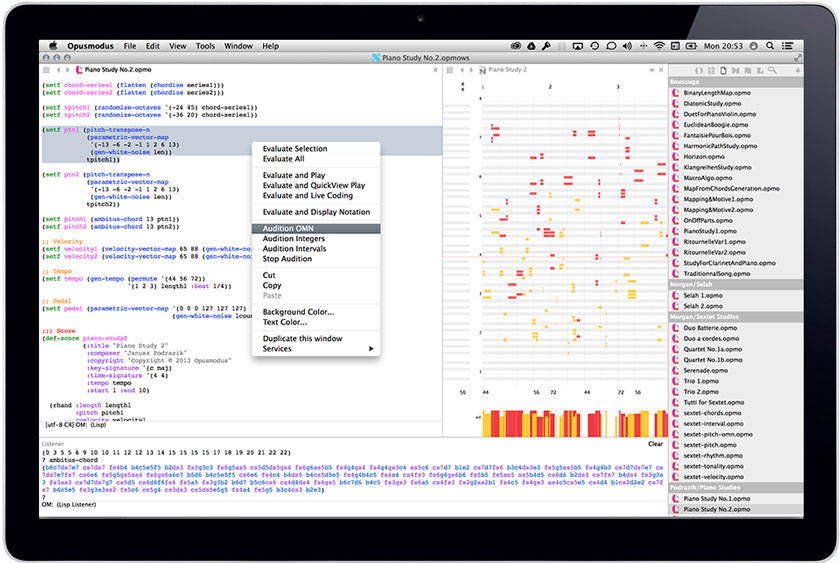The image size is (840, 563).
Task: Select Copy in context menu
Action: click(316, 286)
